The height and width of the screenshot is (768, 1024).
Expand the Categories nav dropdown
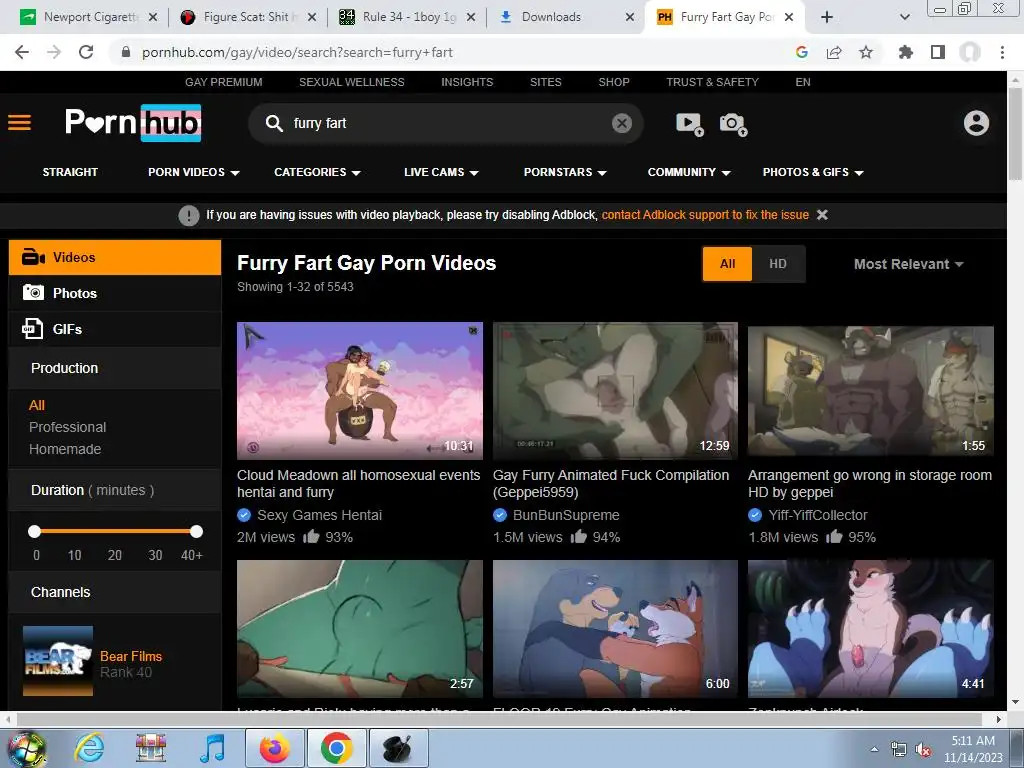pos(317,172)
